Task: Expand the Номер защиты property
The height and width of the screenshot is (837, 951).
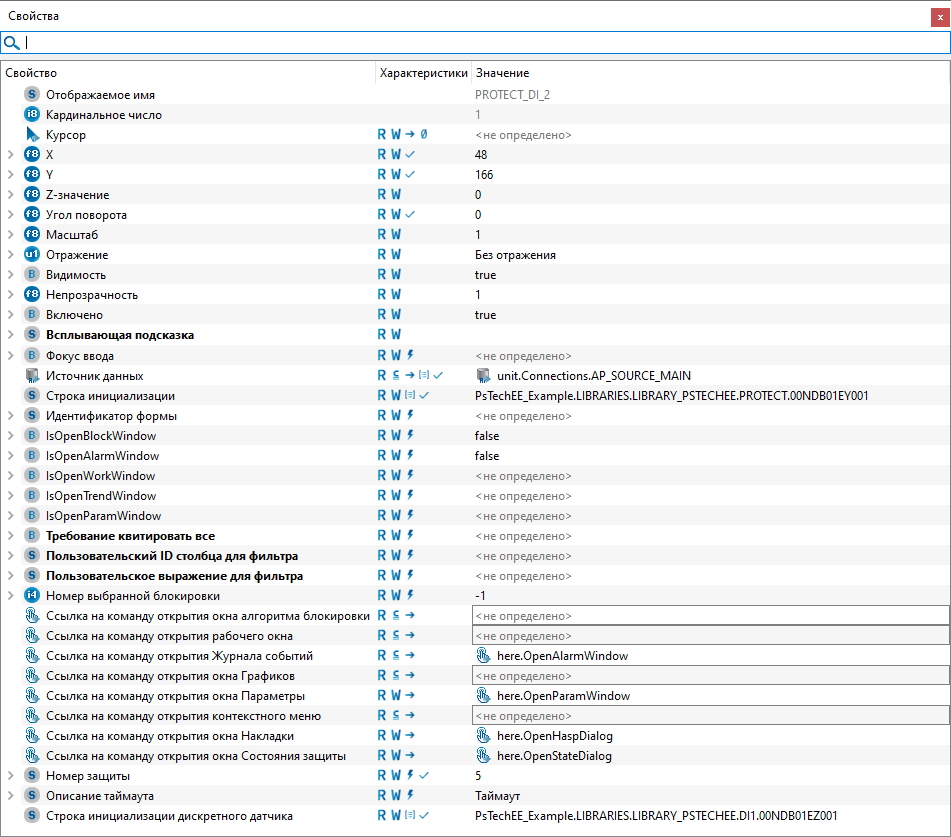Action: 10,776
